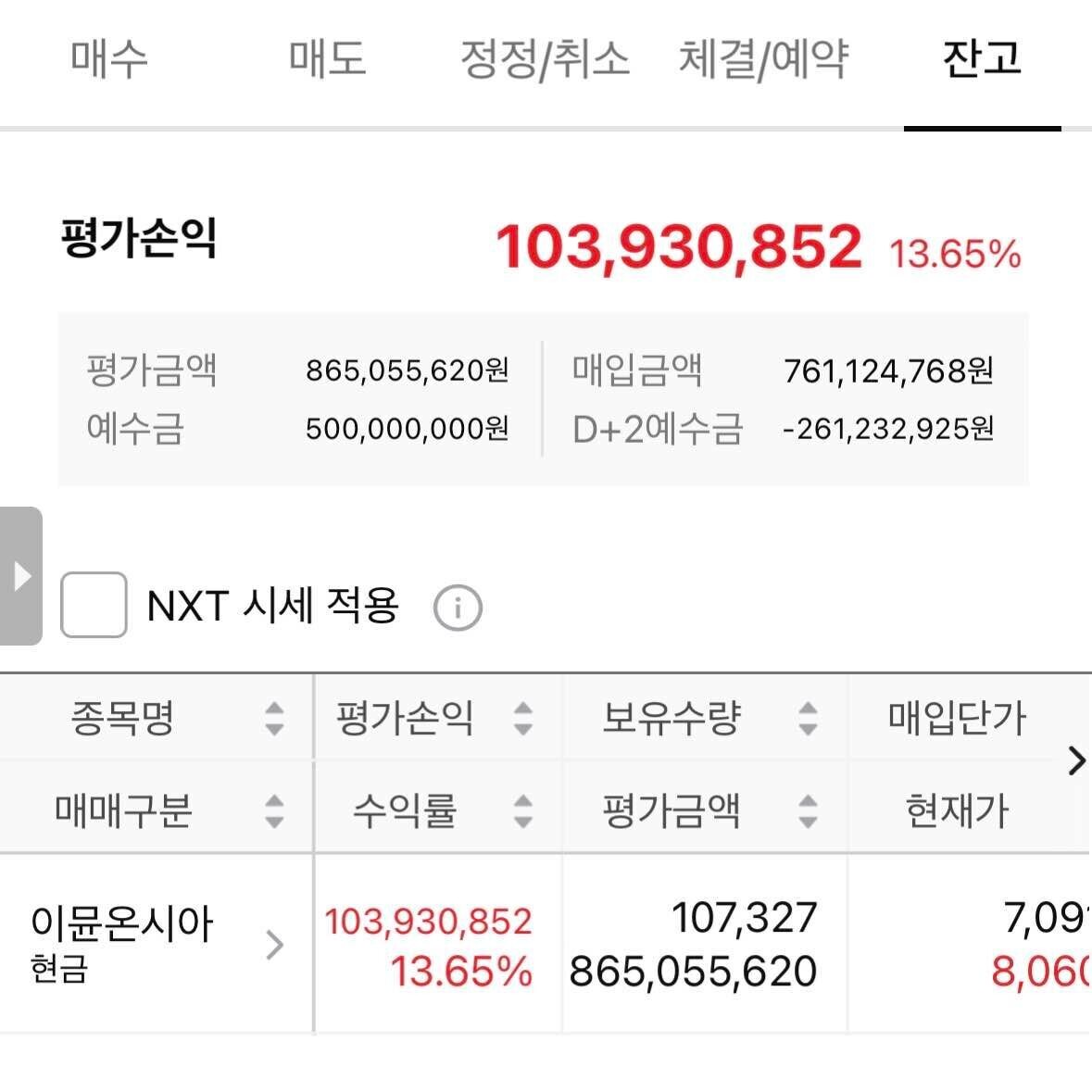The width and height of the screenshot is (1092, 1092).
Task: Sort by 평가금액 column arrows
Action: 808,810
